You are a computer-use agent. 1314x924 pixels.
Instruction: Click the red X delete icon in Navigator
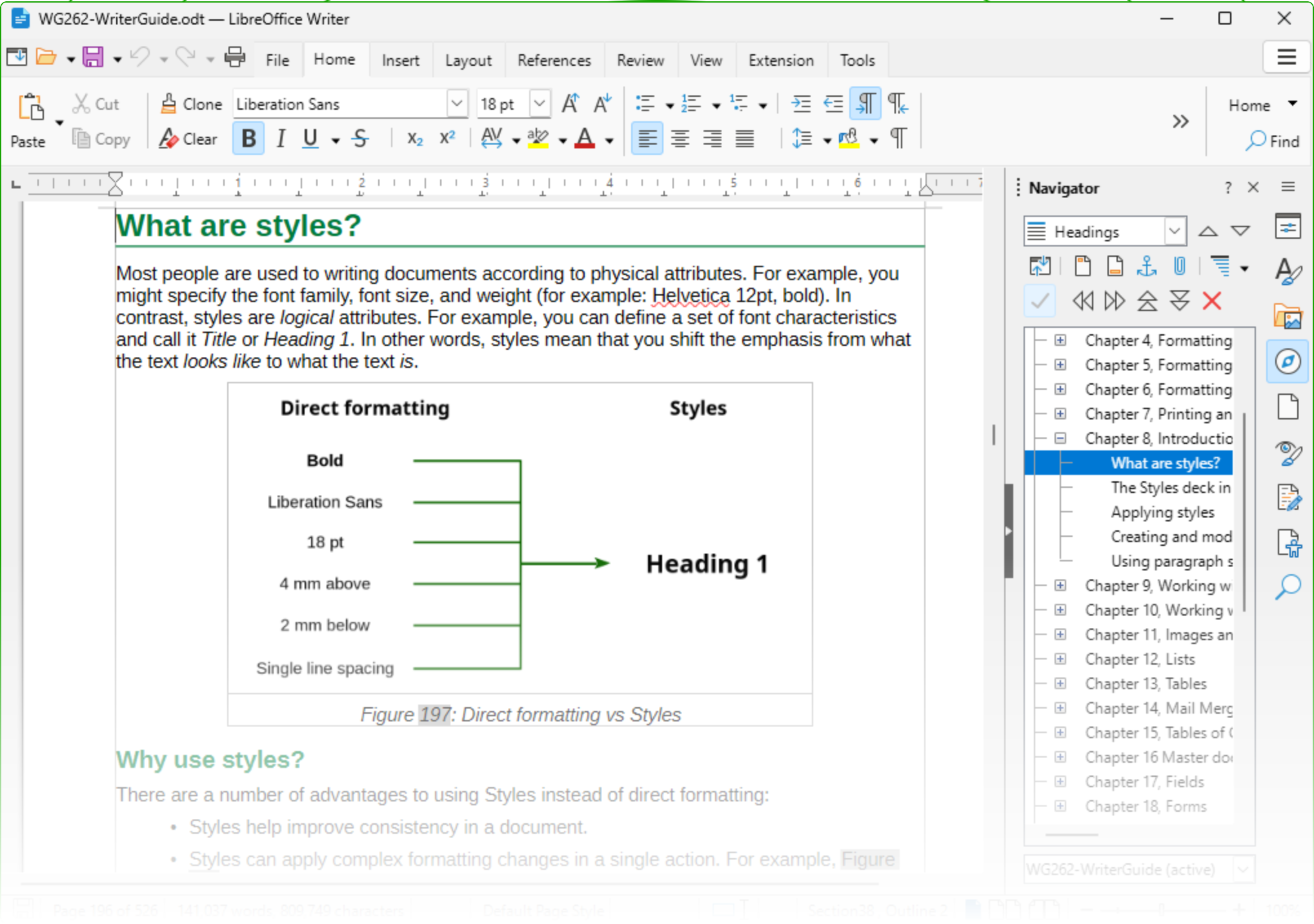[x=1212, y=301]
